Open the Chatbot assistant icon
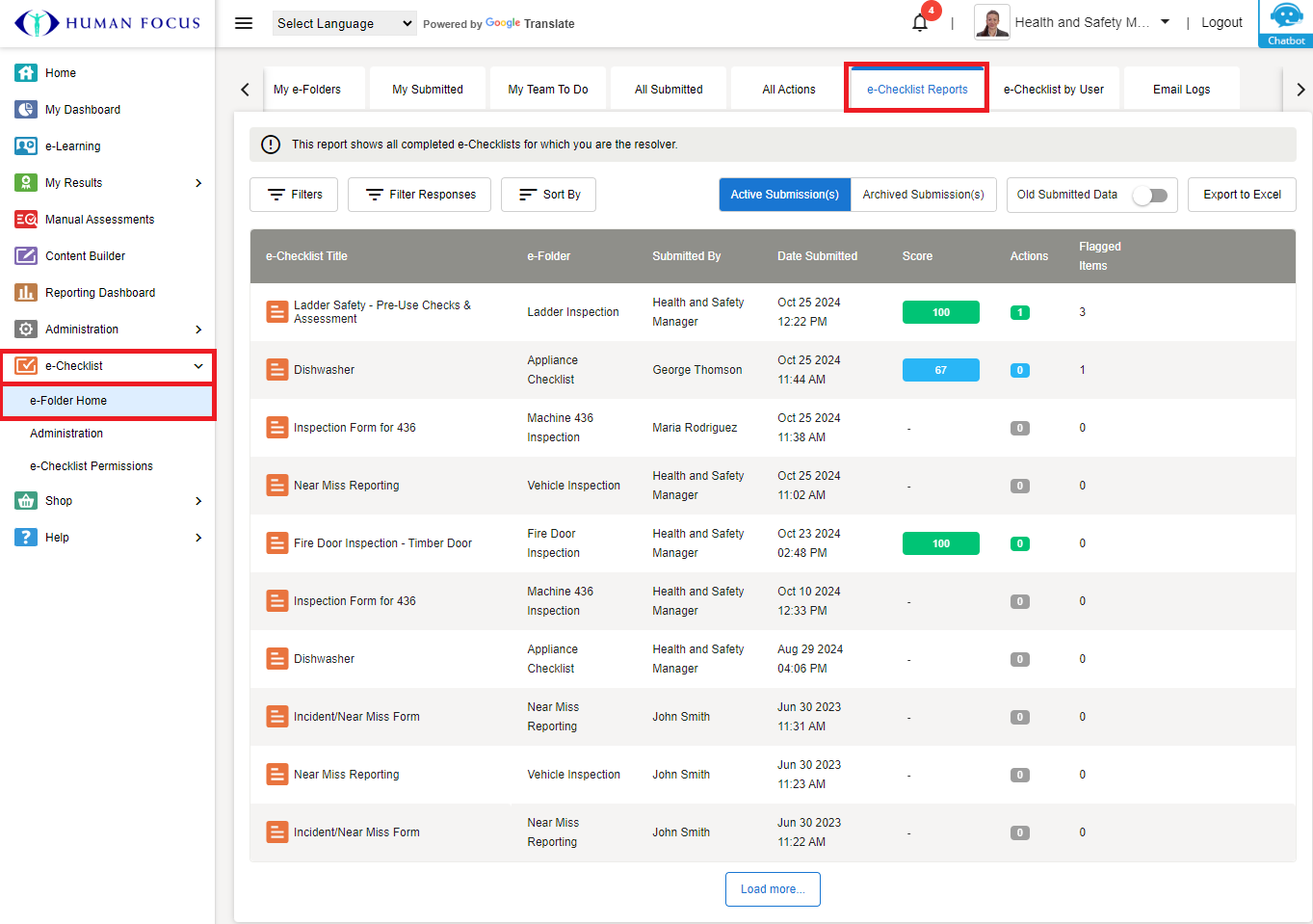The height and width of the screenshot is (924, 1313). tap(1286, 19)
